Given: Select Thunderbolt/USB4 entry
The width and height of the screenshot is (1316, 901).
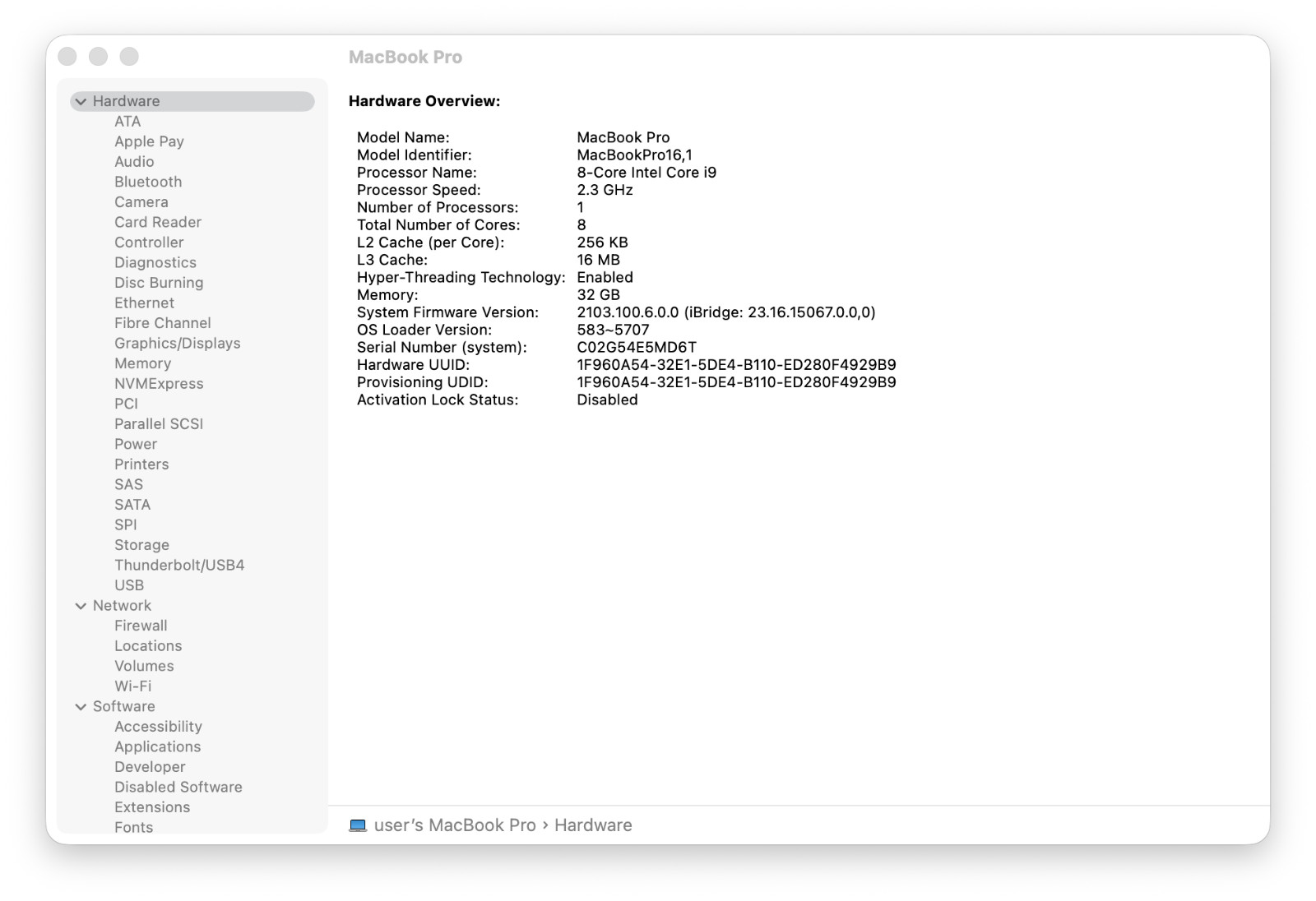Looking at the screenshot, I should 179,566.
